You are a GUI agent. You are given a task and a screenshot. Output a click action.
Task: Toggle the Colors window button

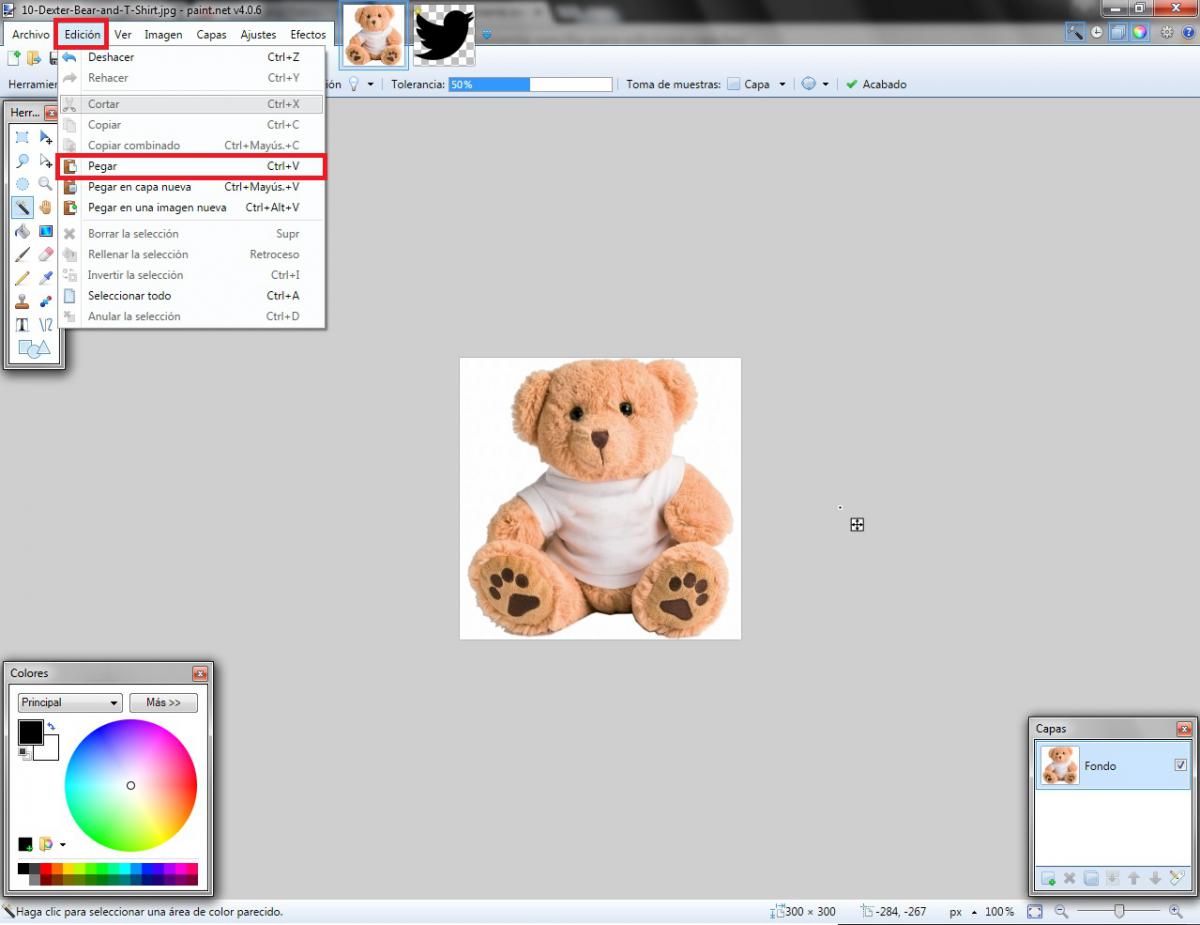(x=1139, y=32)
